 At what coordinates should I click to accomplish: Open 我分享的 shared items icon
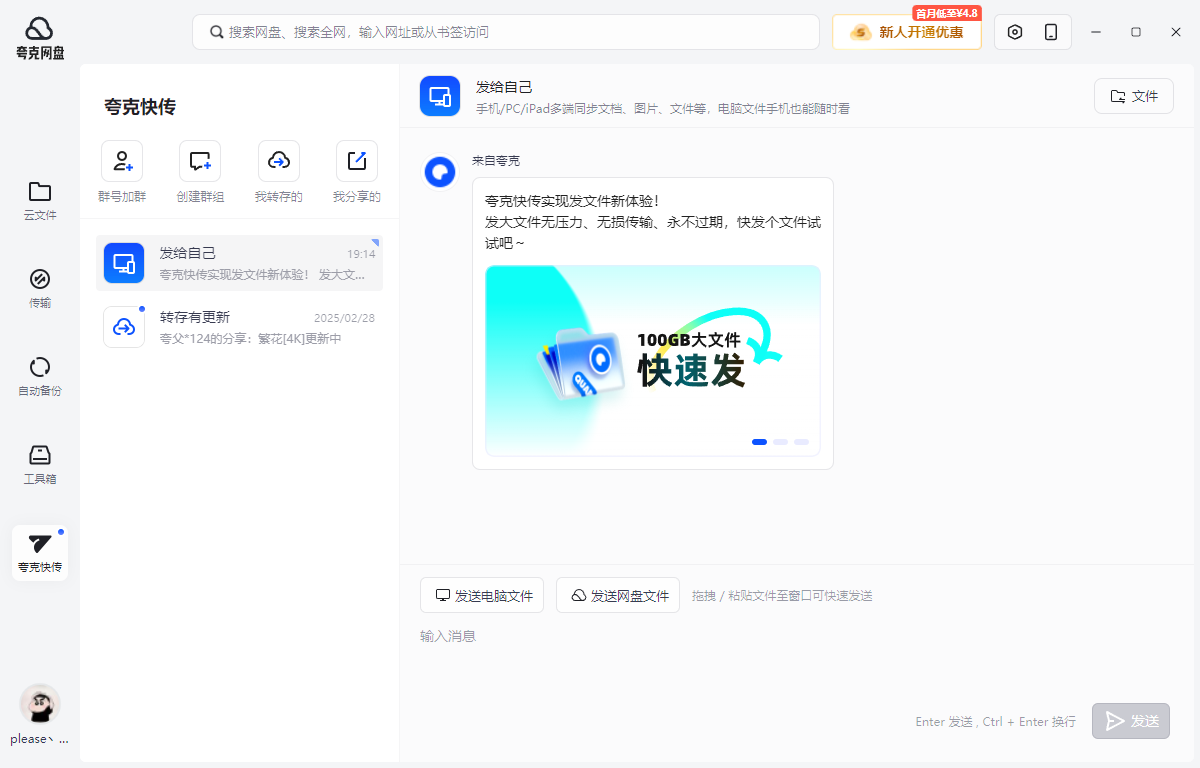357,161
